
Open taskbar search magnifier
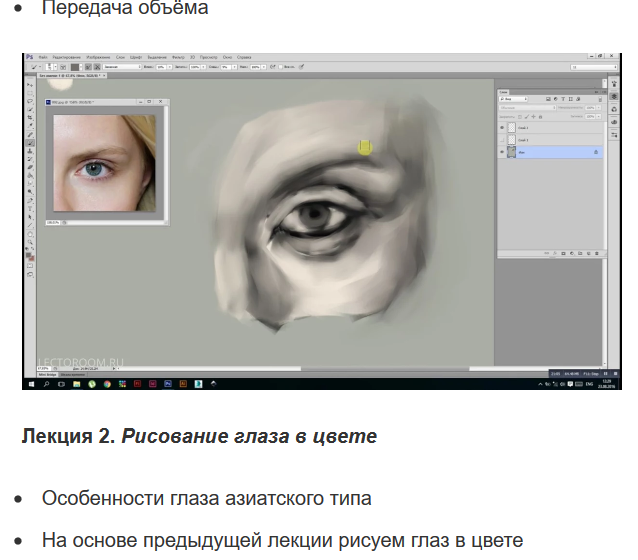pos(46,384)
